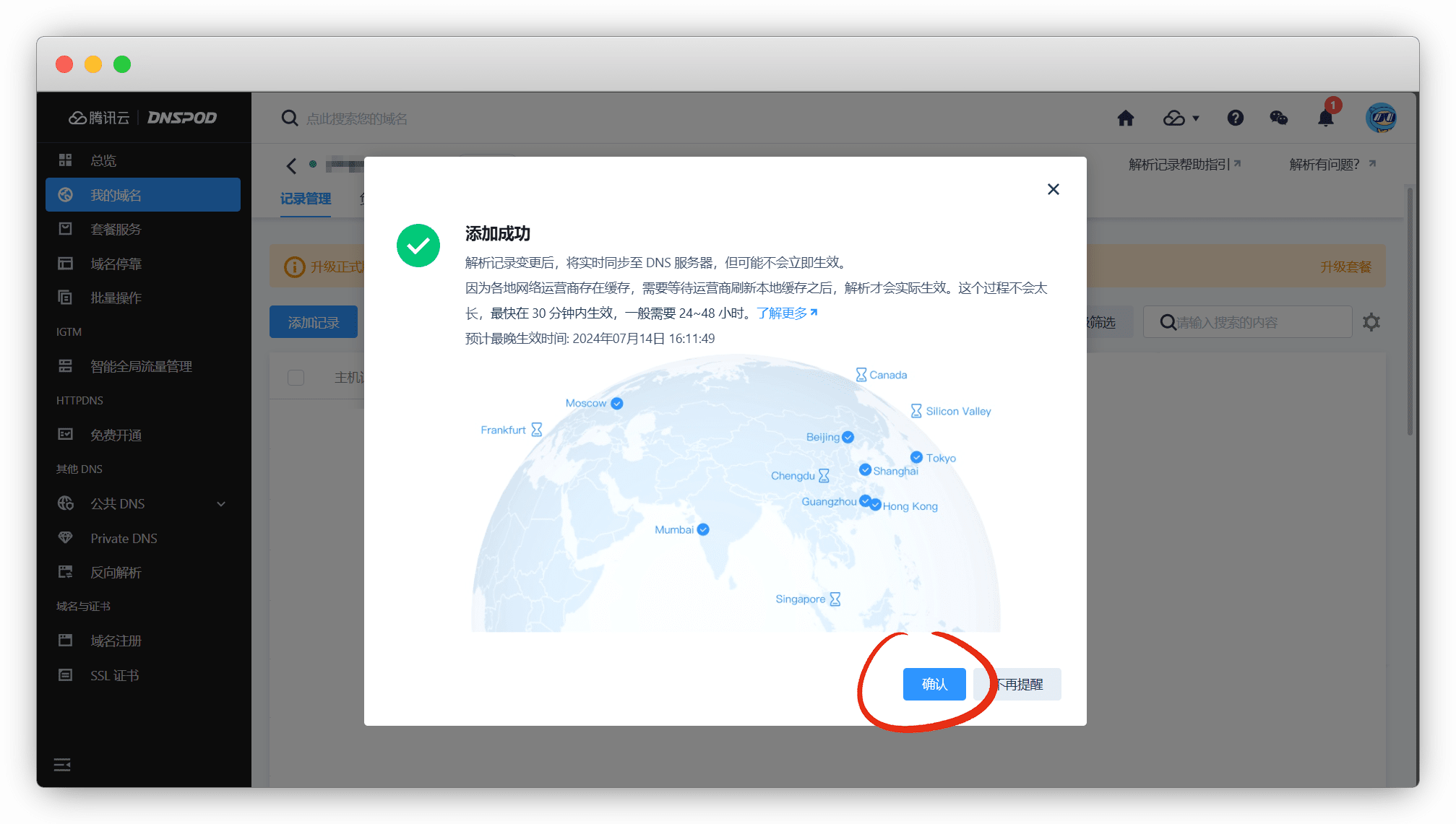Click the back arrow beside domain
Image resolution: width=1456 pixels, height=824 pixels.
(x=291, y=166)
